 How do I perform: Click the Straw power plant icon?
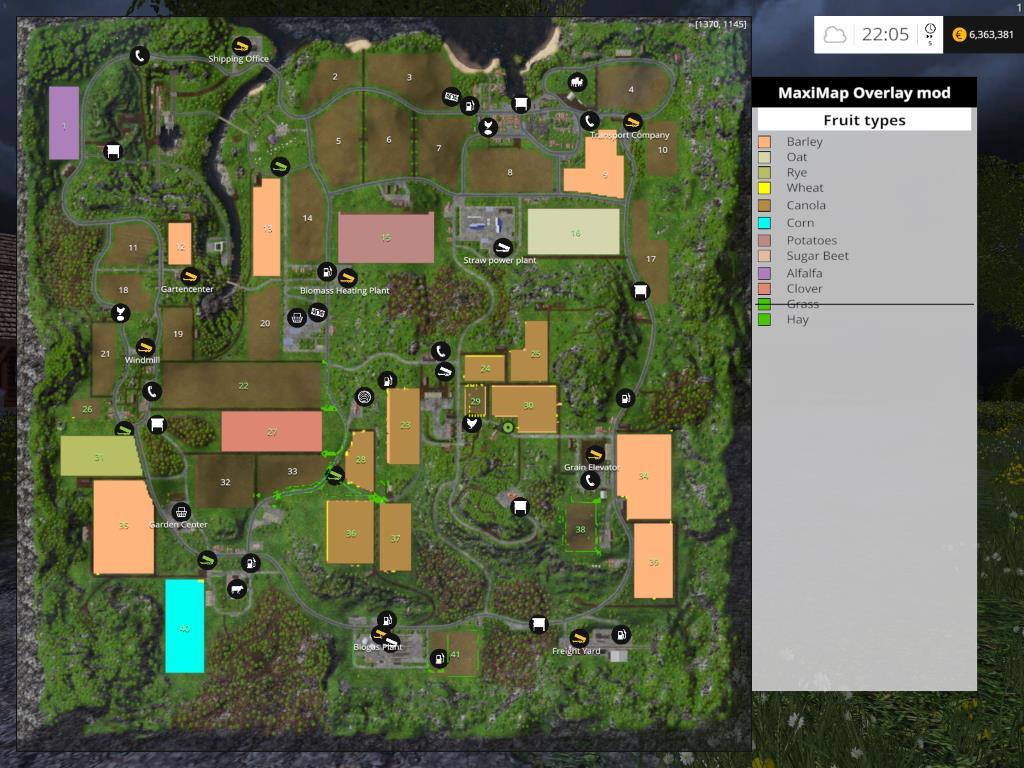503,246
